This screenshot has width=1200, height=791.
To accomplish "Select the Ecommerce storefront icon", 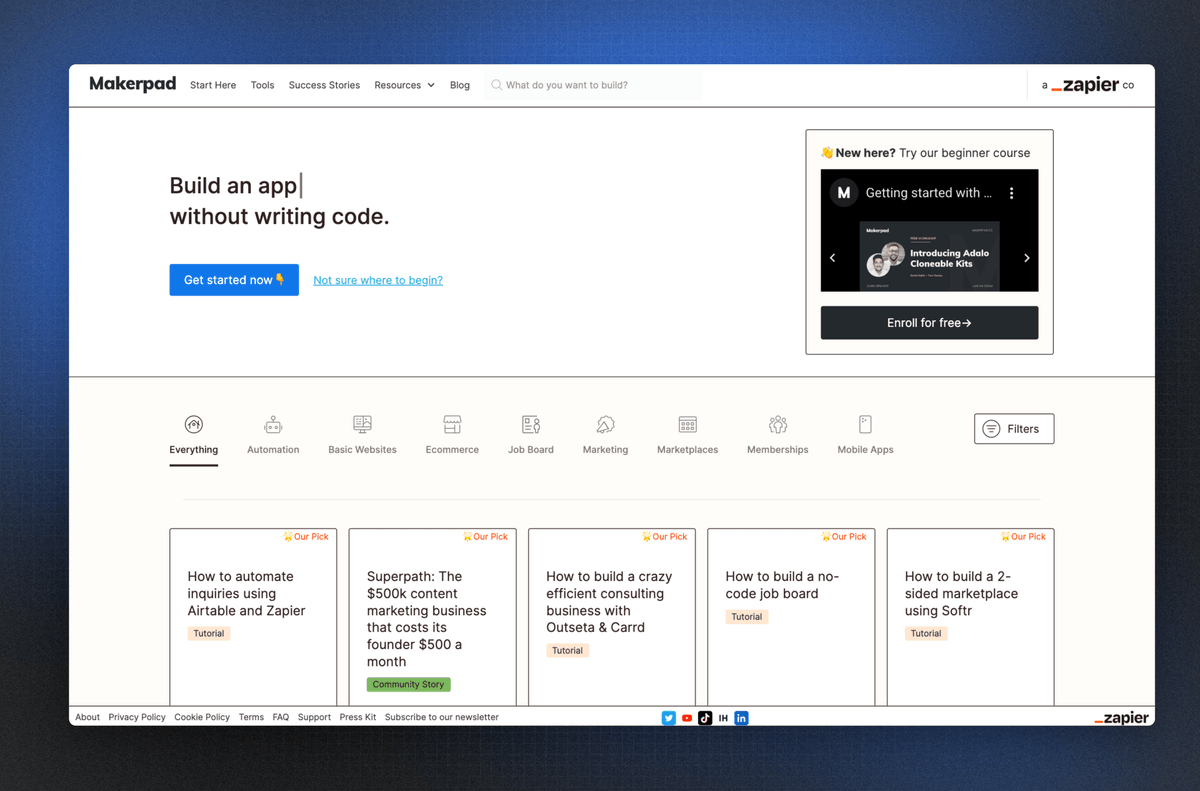I will (452, 424).
